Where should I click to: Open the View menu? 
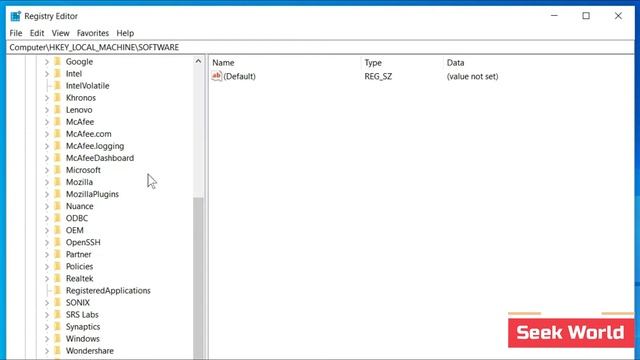click(60, 33)
